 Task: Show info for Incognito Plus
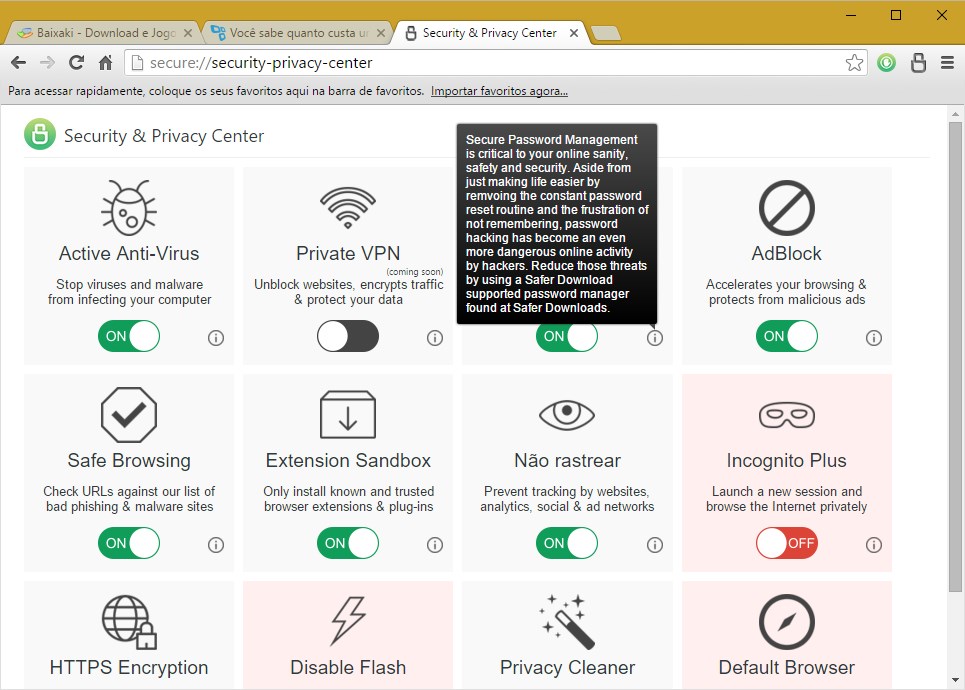[x=873, y=544]
